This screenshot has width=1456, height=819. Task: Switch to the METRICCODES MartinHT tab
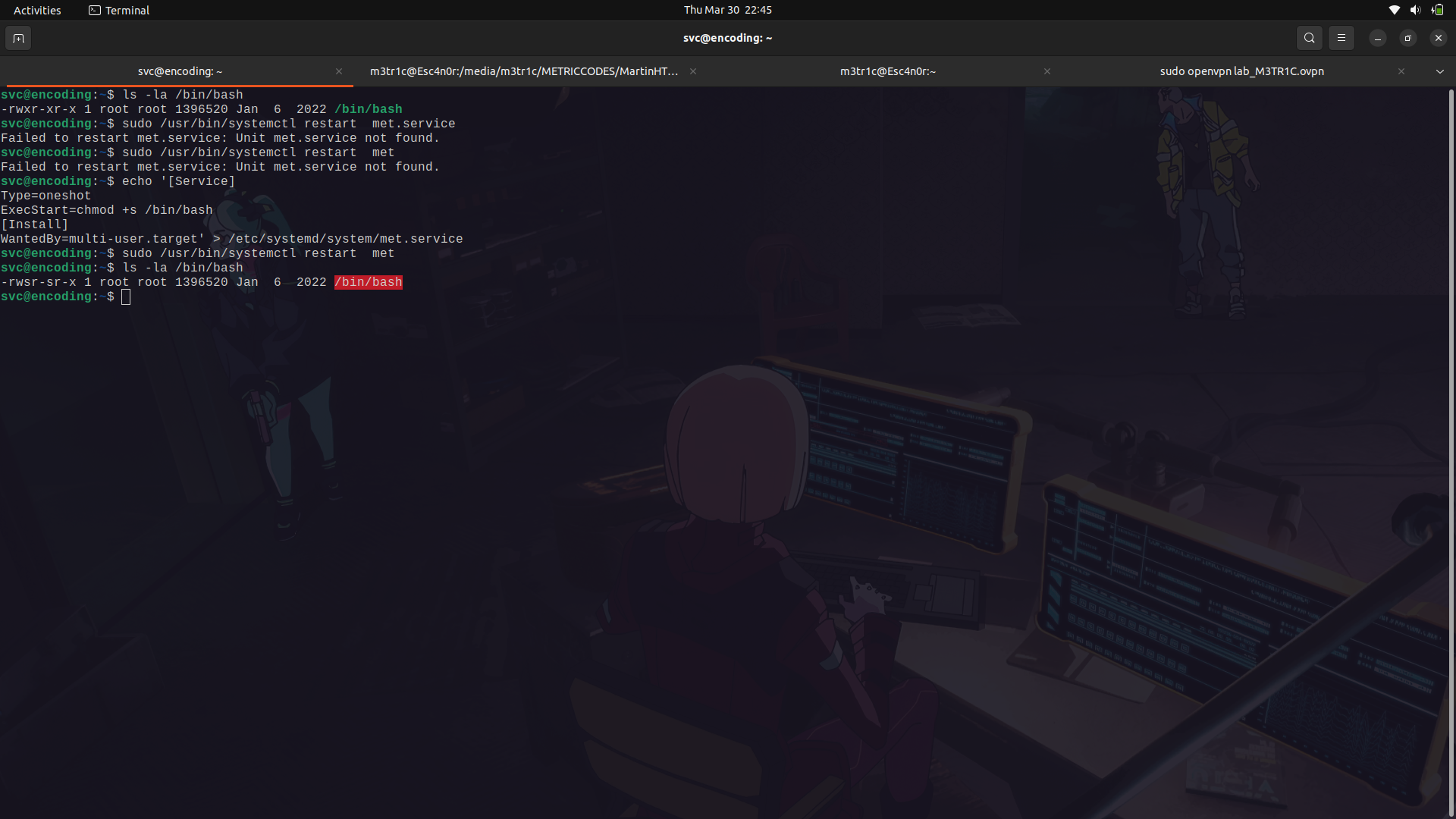click(525, 71)
